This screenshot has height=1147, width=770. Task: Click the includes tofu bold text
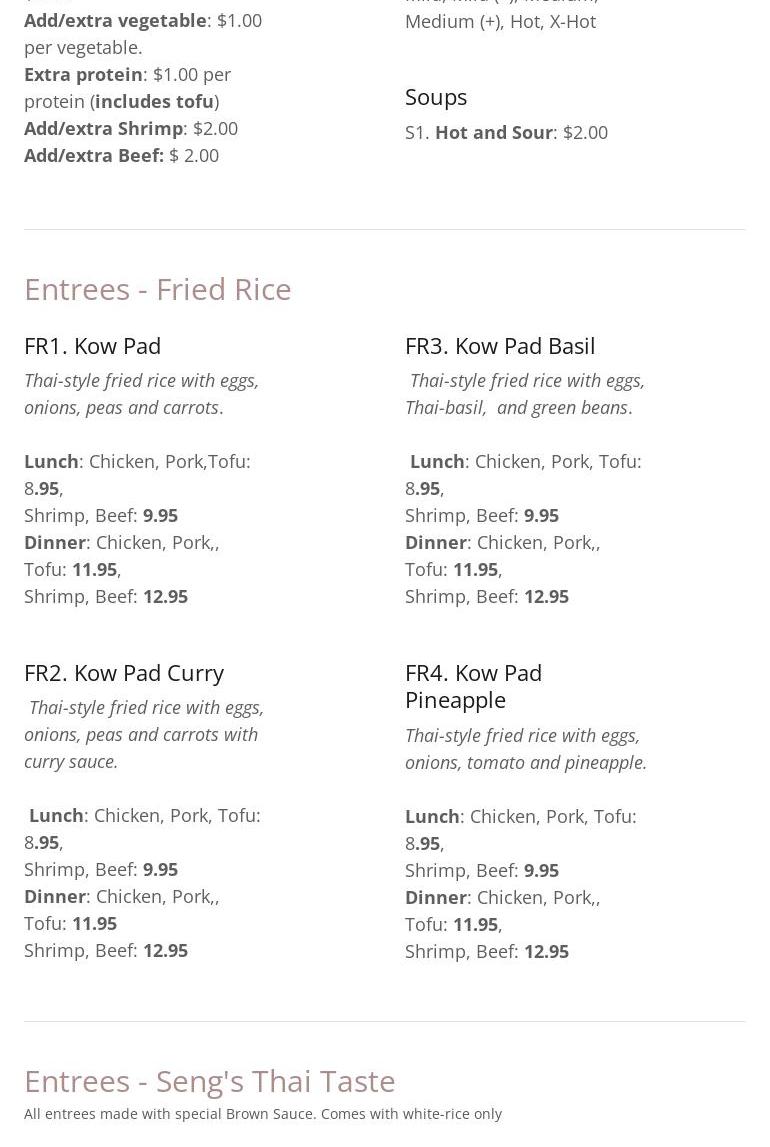tap(154, 101)
